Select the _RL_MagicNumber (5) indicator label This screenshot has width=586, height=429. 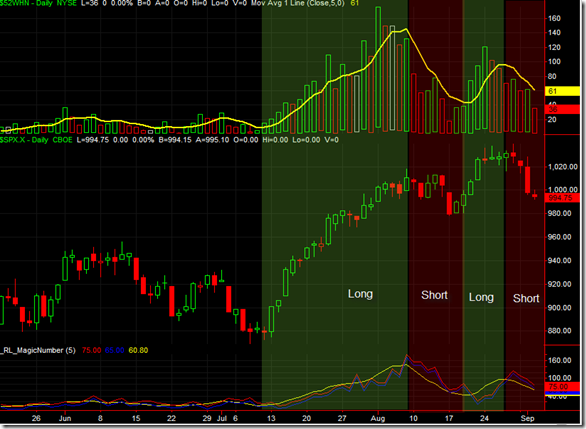click(x=38, y=350)
